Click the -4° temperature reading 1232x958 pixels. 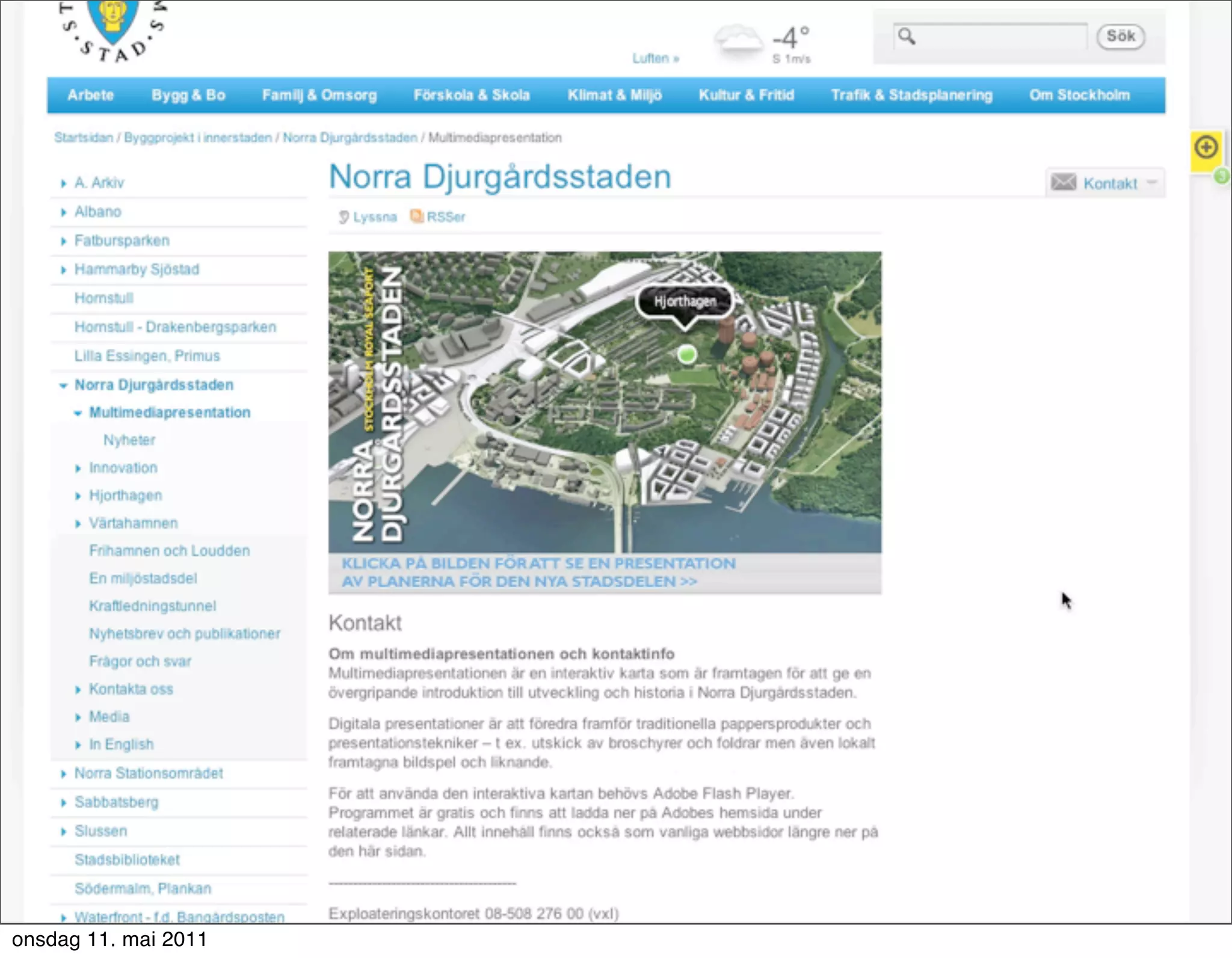point(791,37)
